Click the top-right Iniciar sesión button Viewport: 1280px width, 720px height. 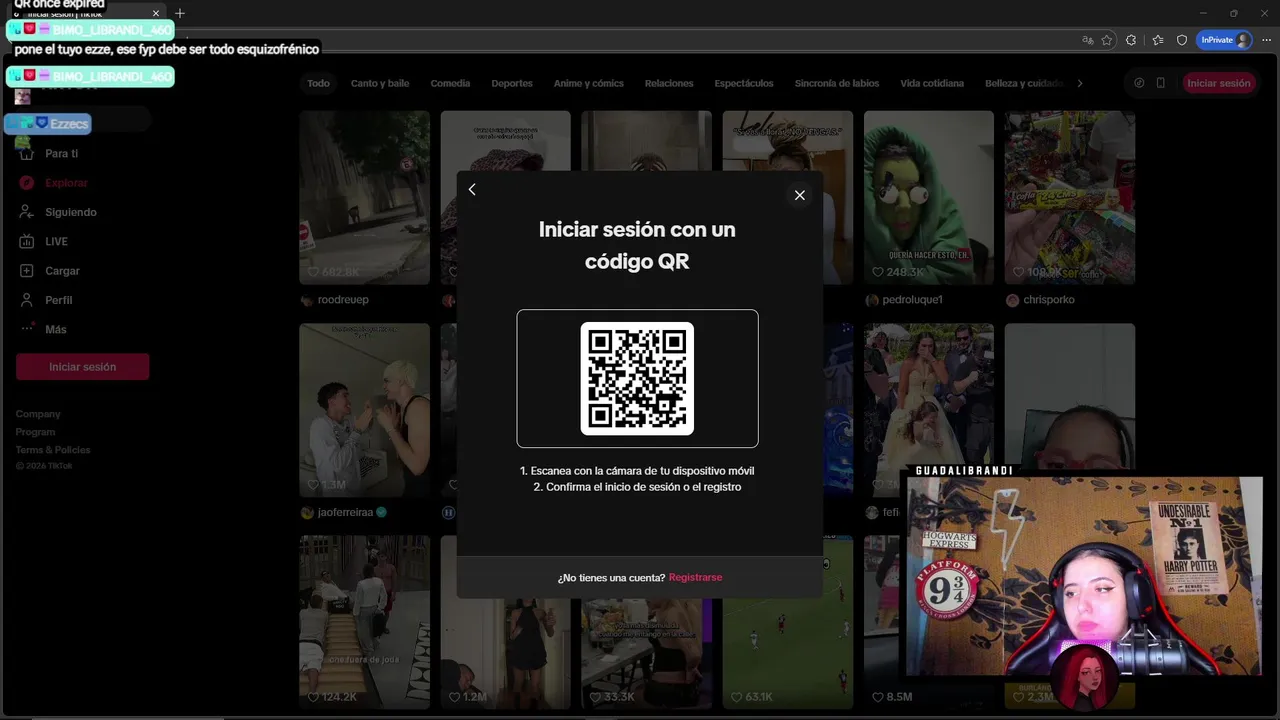(1218, 83)
